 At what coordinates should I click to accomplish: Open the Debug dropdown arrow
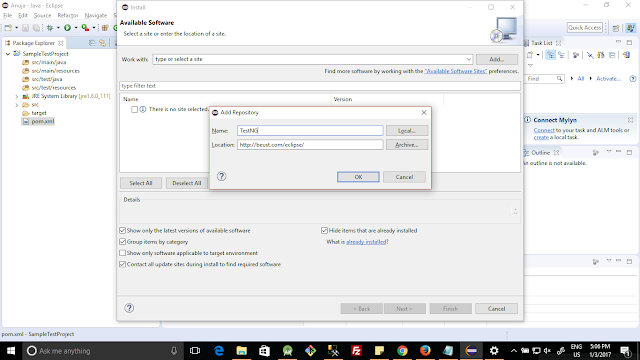pos(58,28)
